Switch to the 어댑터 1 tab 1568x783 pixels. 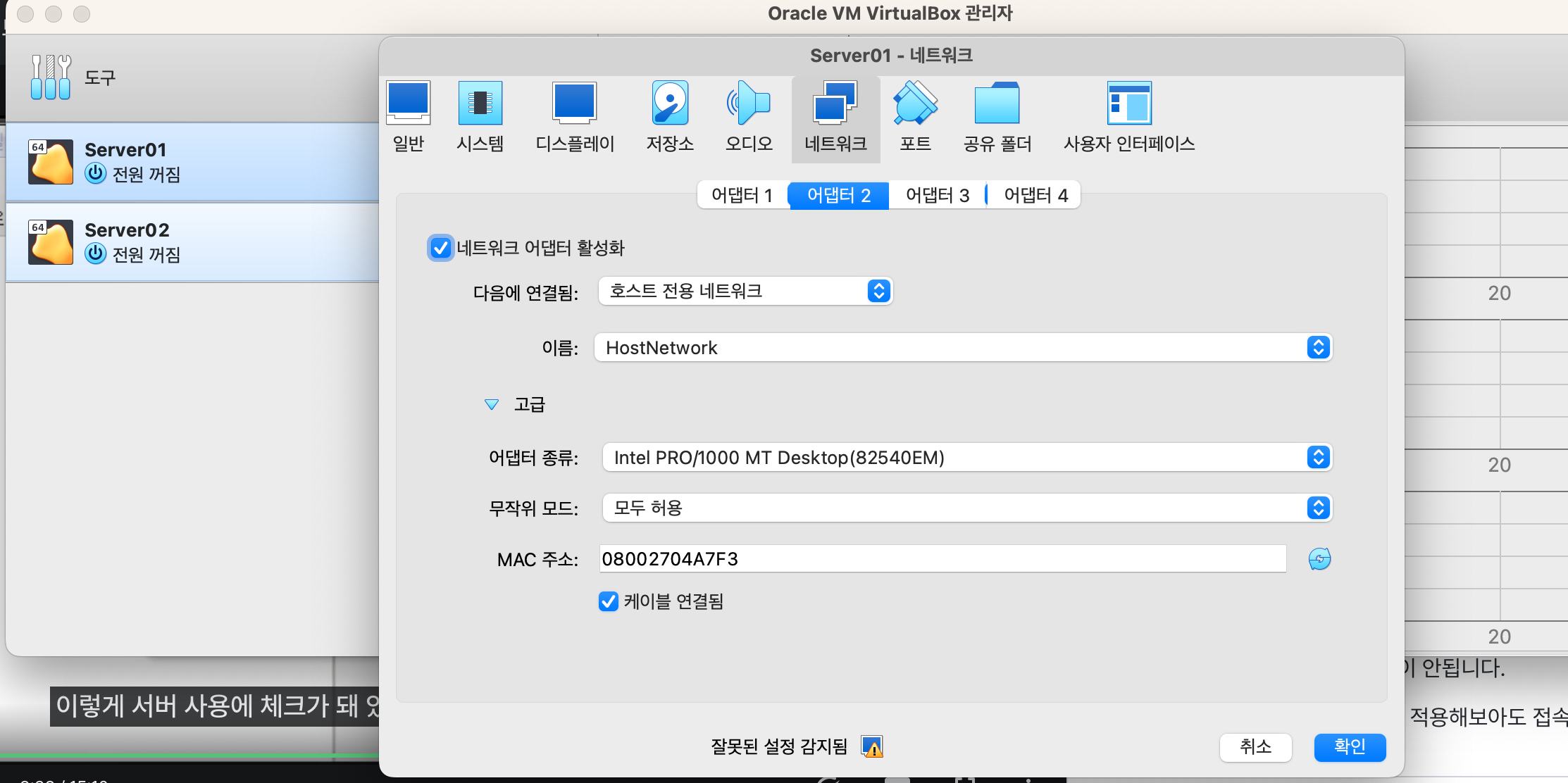[742, 195]
